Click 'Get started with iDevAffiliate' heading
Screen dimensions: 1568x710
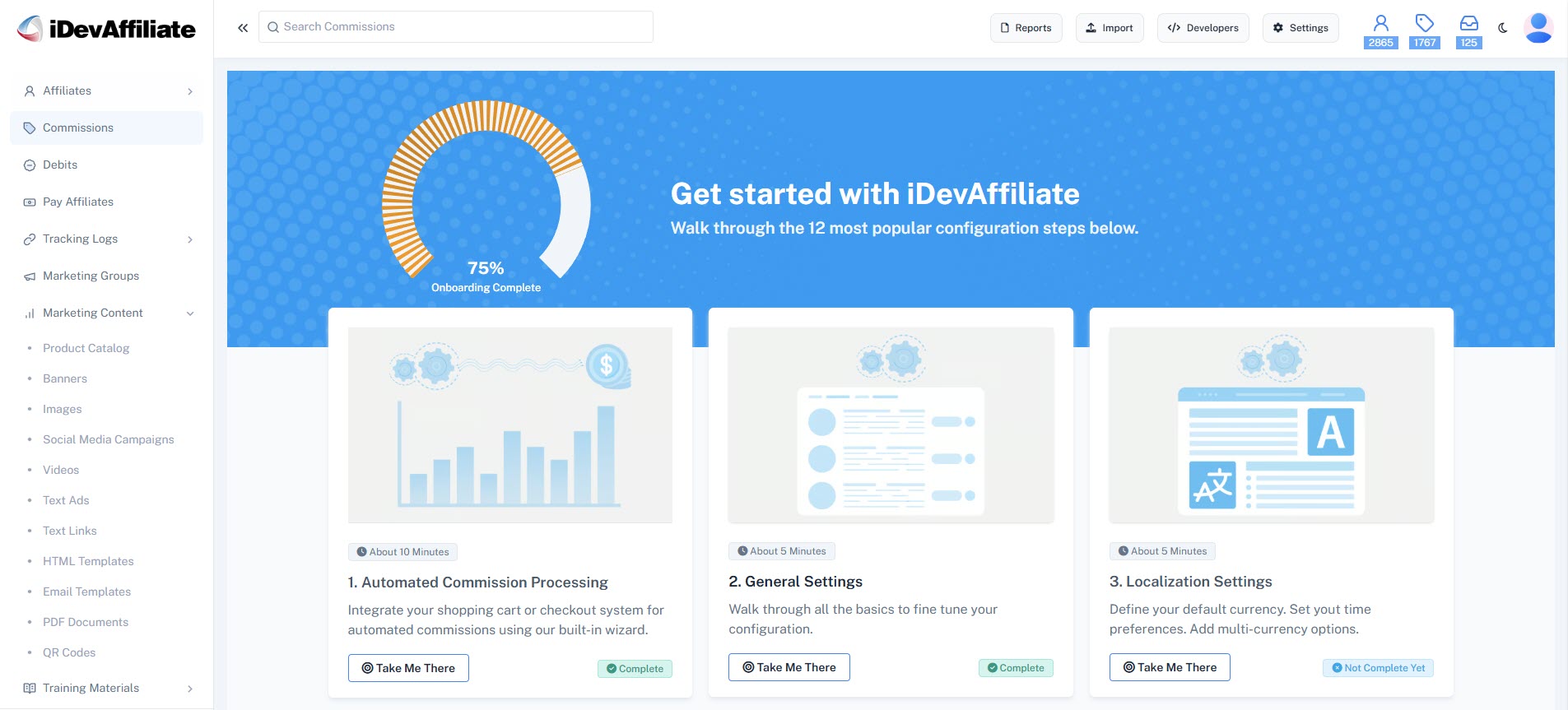point(875,193)
